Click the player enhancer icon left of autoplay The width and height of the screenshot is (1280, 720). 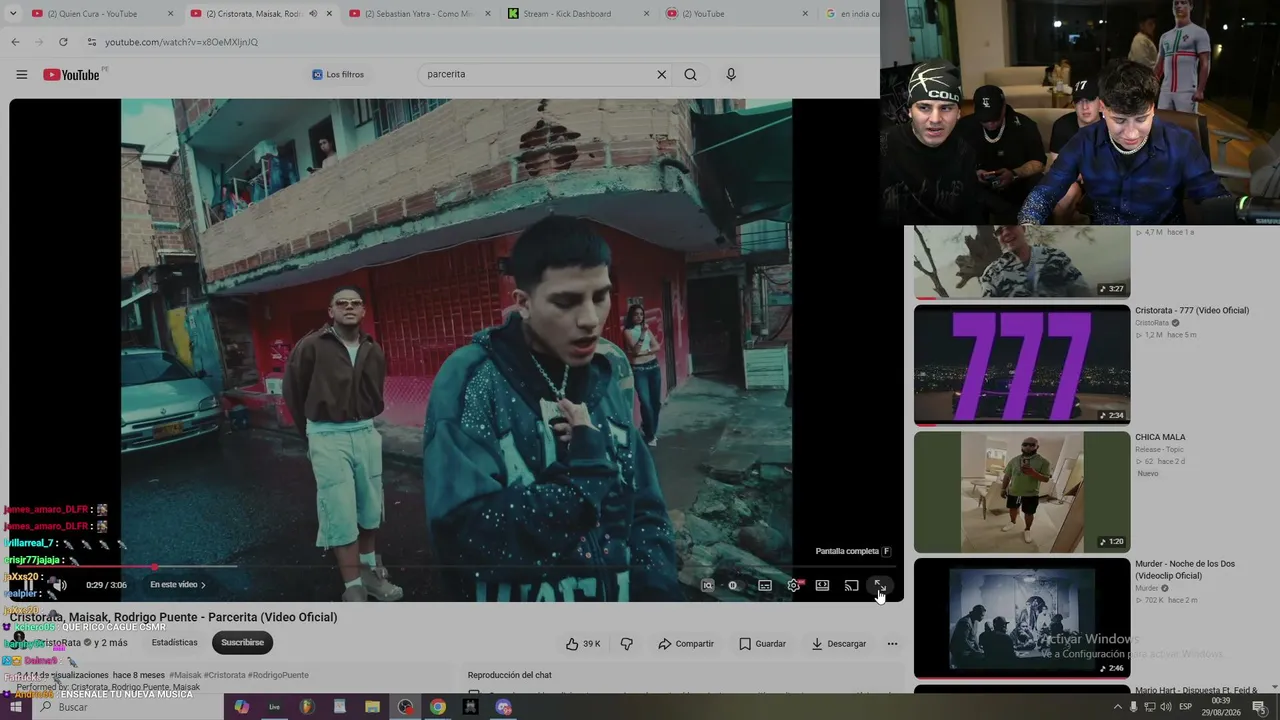point(708,585)
